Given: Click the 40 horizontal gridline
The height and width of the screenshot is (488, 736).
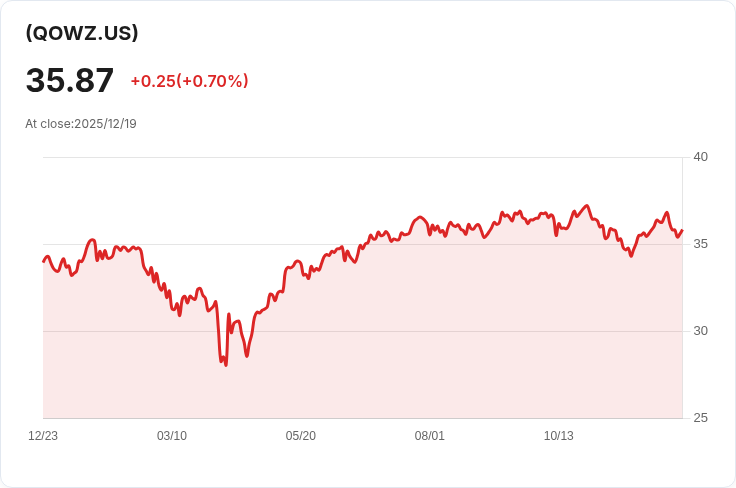Looking at the screenshot, I should [363, 158].
